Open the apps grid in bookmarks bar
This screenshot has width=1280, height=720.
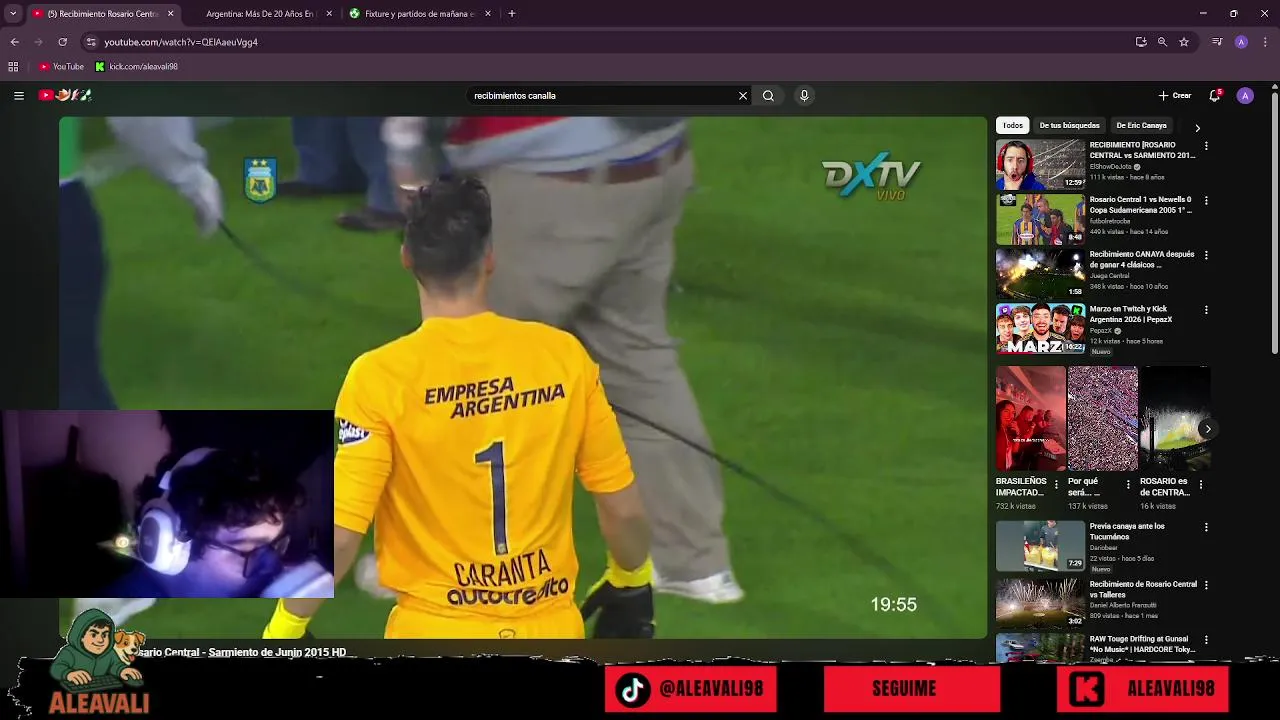coord(13,67)
